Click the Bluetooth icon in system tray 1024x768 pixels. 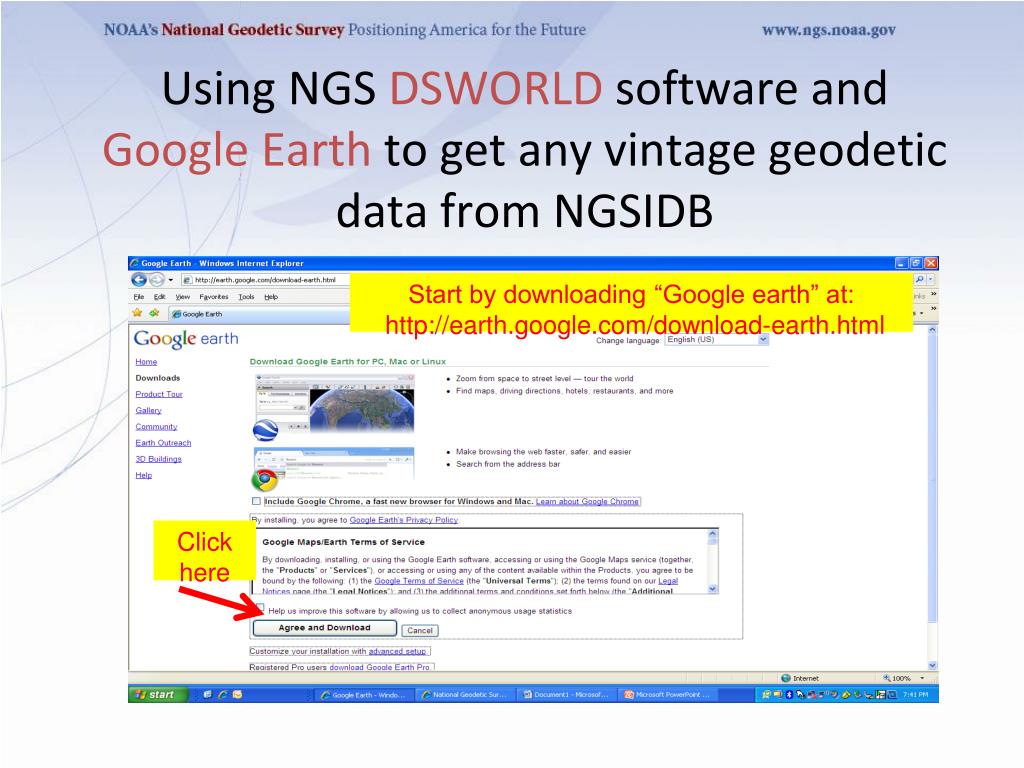789,695
